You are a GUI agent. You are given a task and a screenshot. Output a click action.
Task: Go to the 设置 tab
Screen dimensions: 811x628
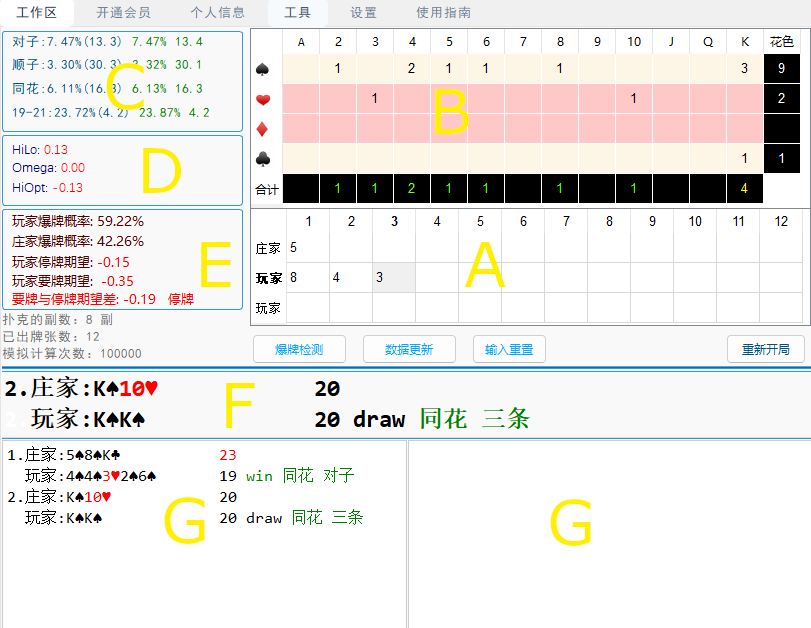(364, 13)
